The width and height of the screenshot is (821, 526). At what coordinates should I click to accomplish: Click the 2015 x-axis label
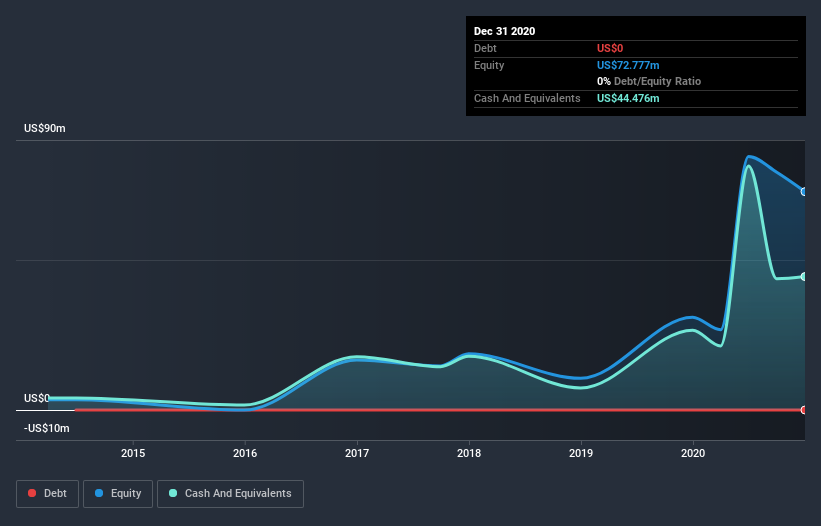pos(133,453)
